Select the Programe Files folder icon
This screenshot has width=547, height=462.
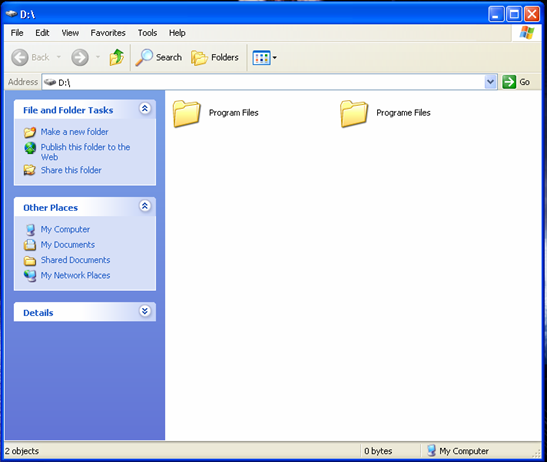pyautogui.click(x=354, y=113)
